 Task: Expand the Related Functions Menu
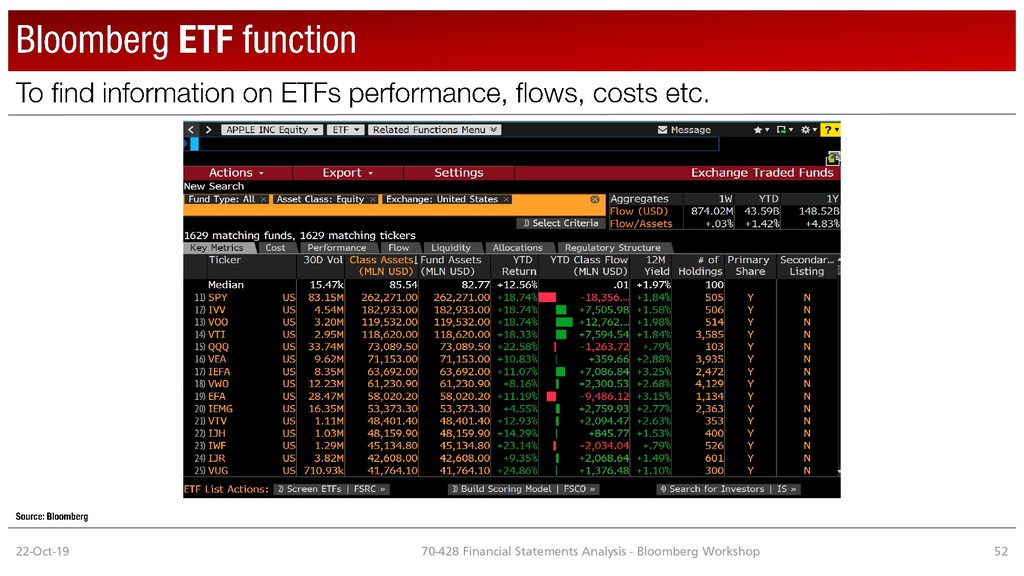[x=434, y=130]
